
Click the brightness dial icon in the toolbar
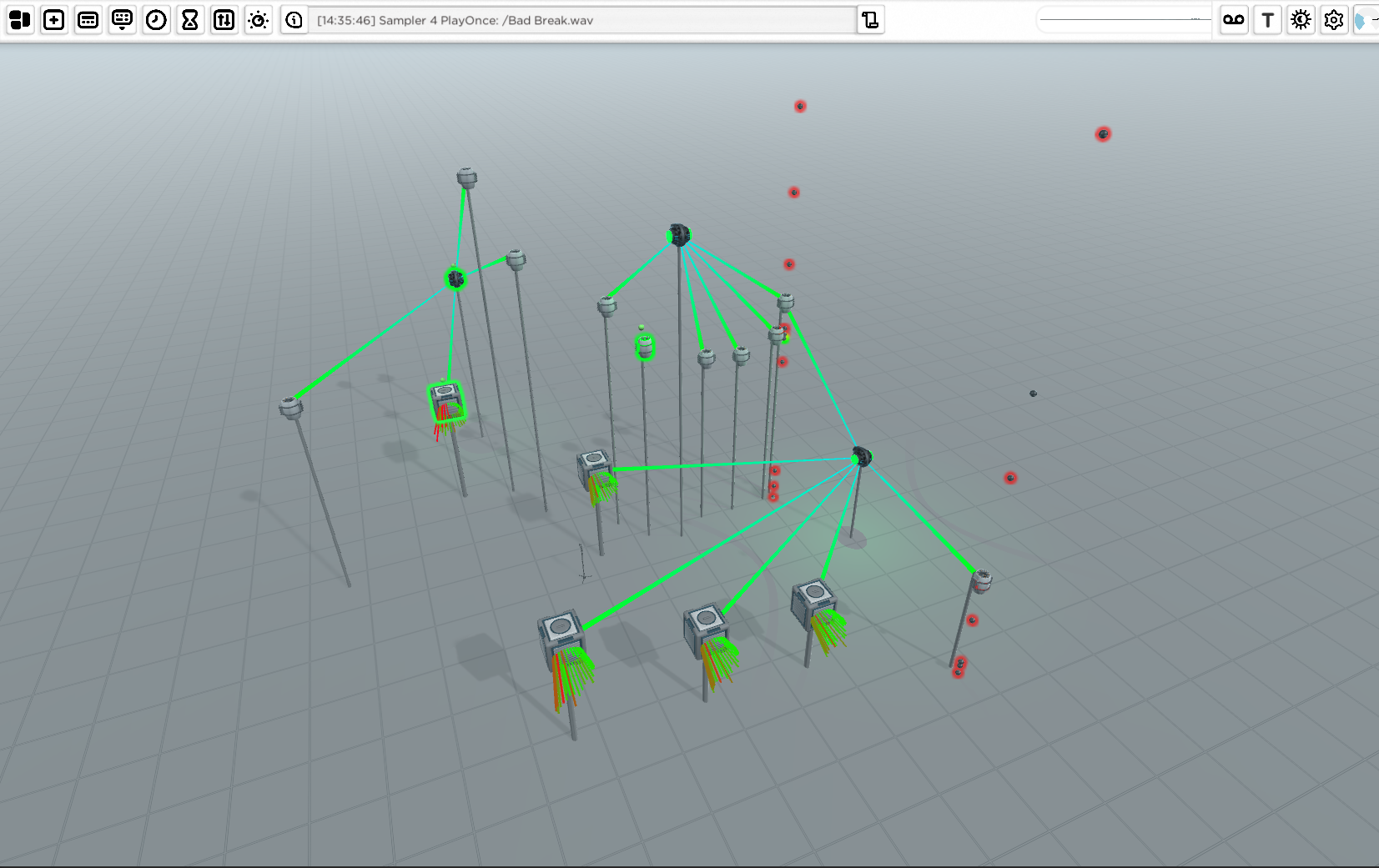(258, 20)
